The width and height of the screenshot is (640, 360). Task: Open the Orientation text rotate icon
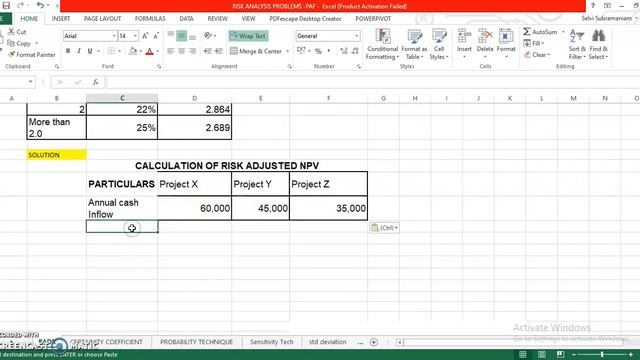coord(208,36)
